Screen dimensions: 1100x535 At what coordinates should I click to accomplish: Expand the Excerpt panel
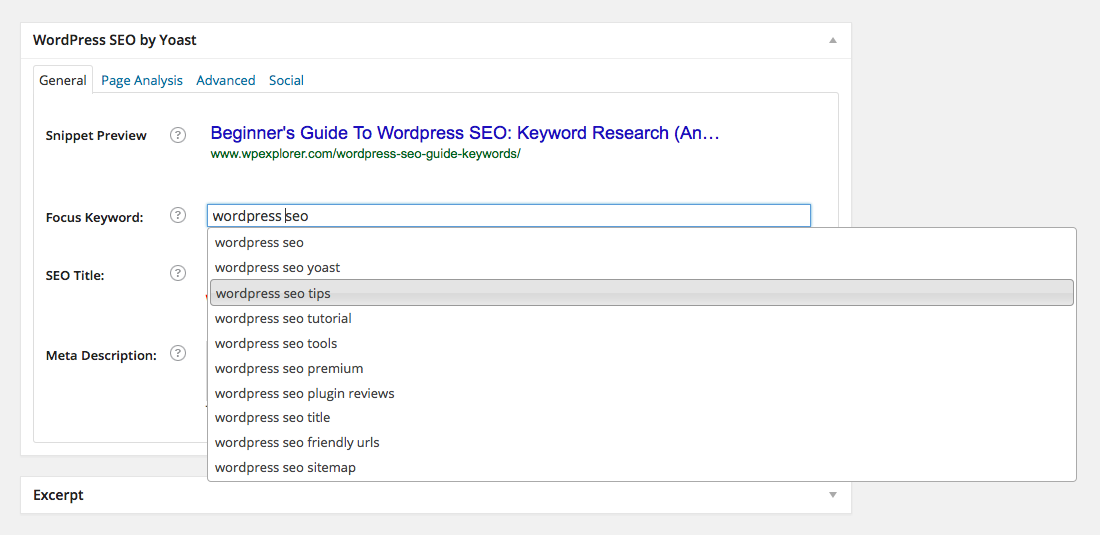(833, 494)
